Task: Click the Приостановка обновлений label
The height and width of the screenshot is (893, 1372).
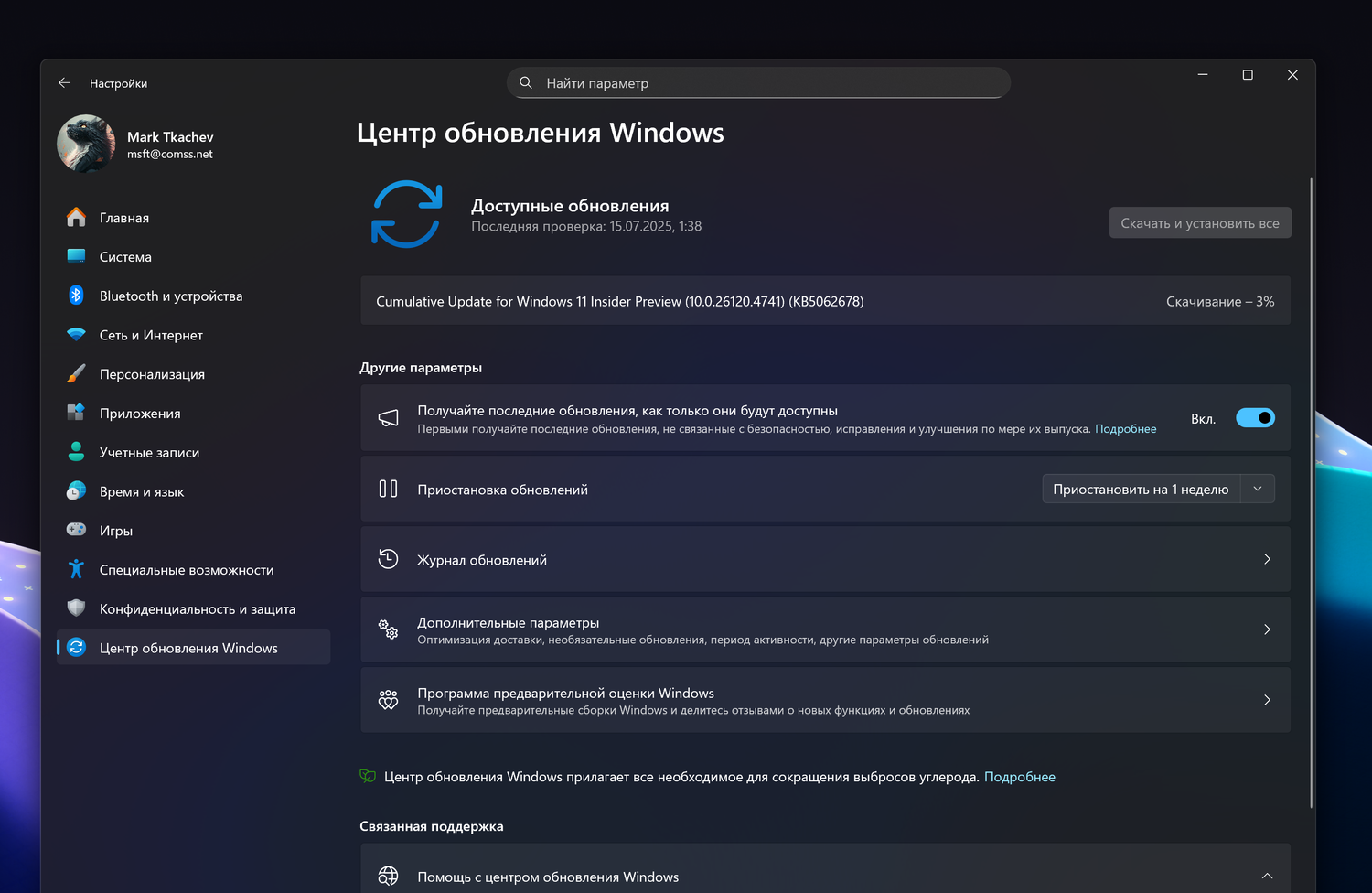Action: tap(503, 490)
